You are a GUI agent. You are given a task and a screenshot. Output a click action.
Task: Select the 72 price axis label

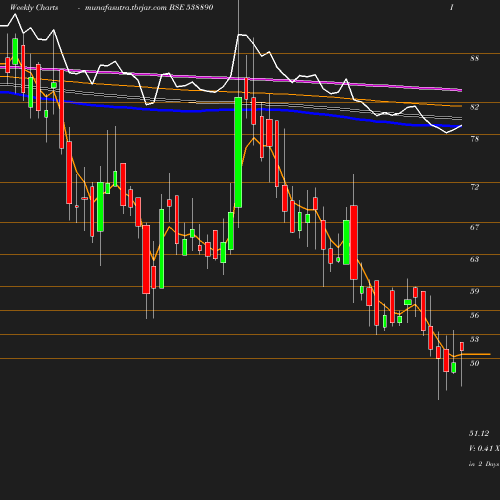[474, 187]
